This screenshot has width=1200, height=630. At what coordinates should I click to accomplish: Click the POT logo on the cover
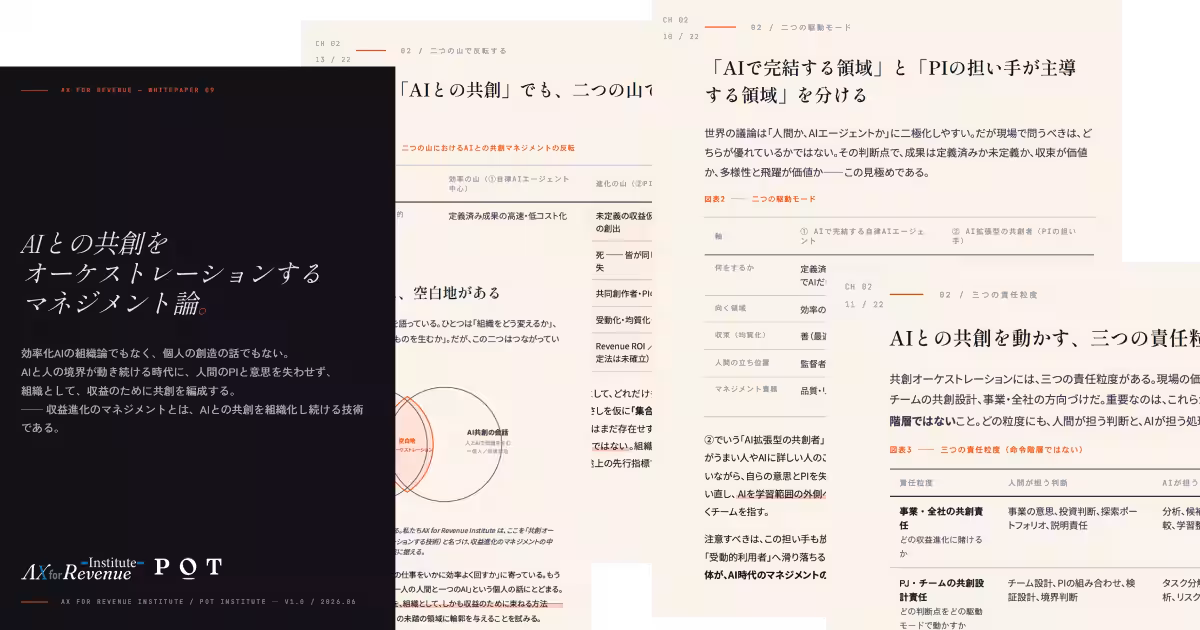click(x=187, y=568)
